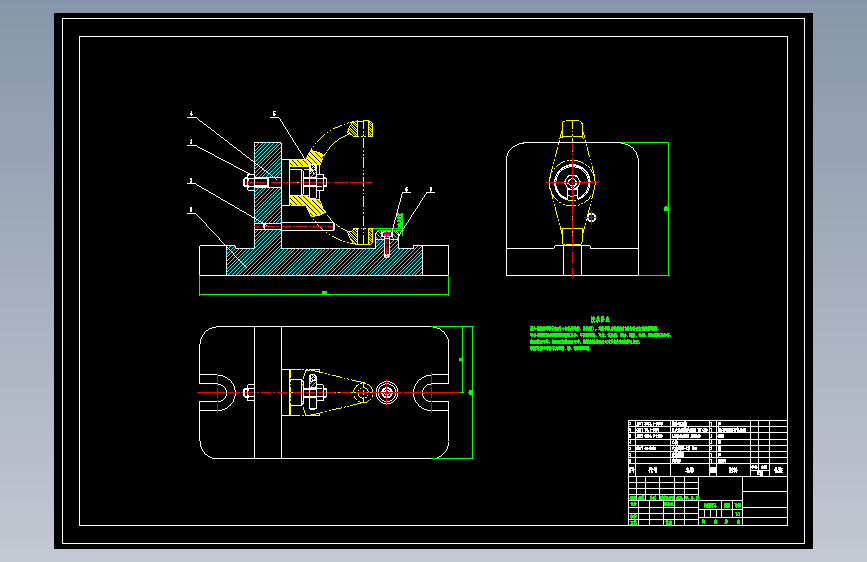This screenshot has height=562, width=867.
Task: Click balloon number 4 in section view
Action: (191, 115)
